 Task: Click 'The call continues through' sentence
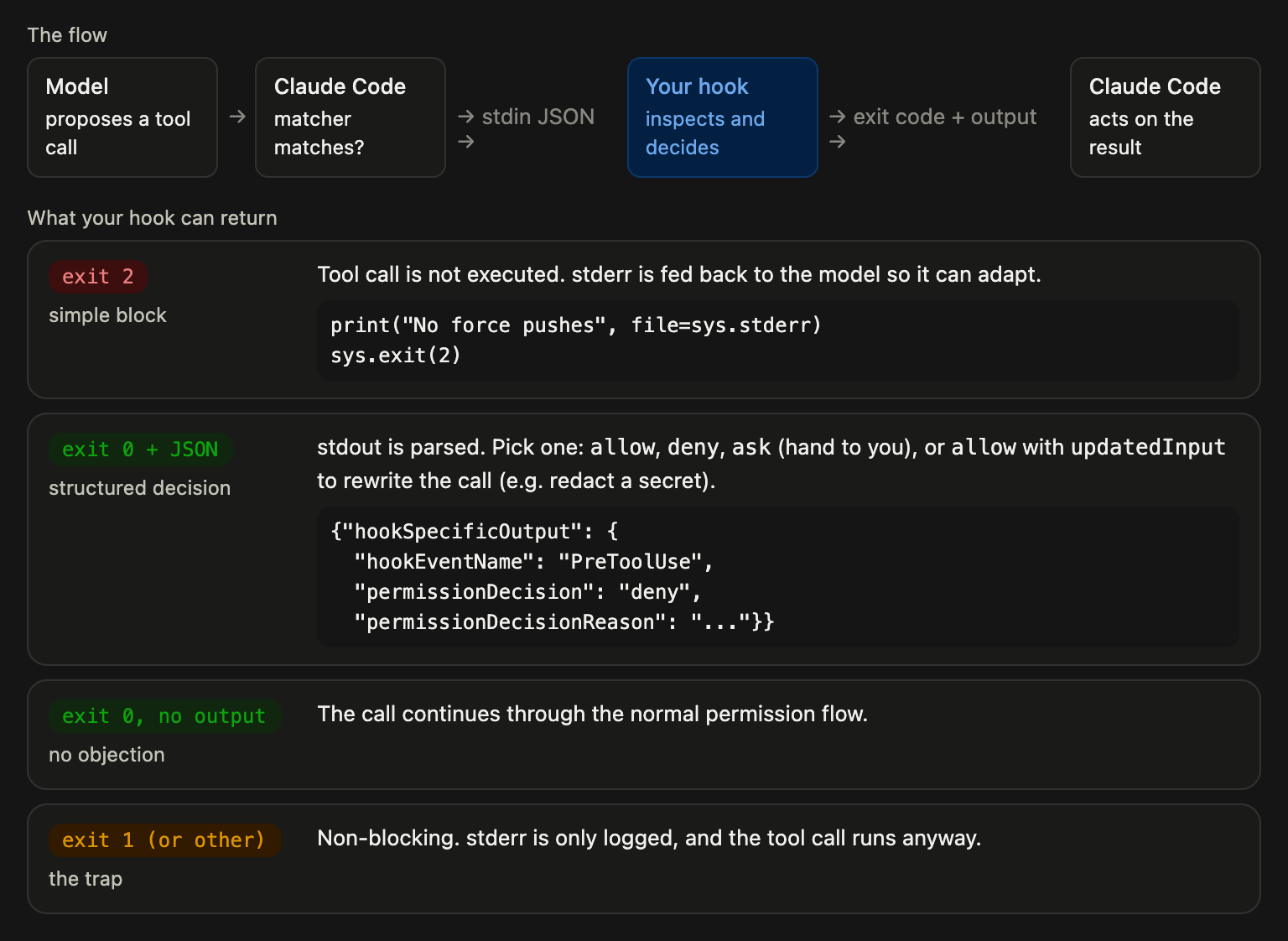(592, 714)
